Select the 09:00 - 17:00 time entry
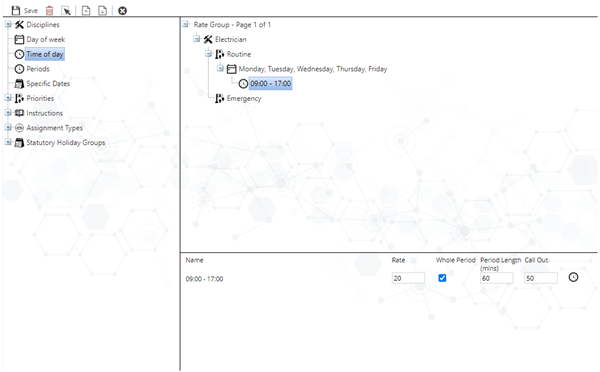This screenshot has width=600, height=372. pos(271,83)
